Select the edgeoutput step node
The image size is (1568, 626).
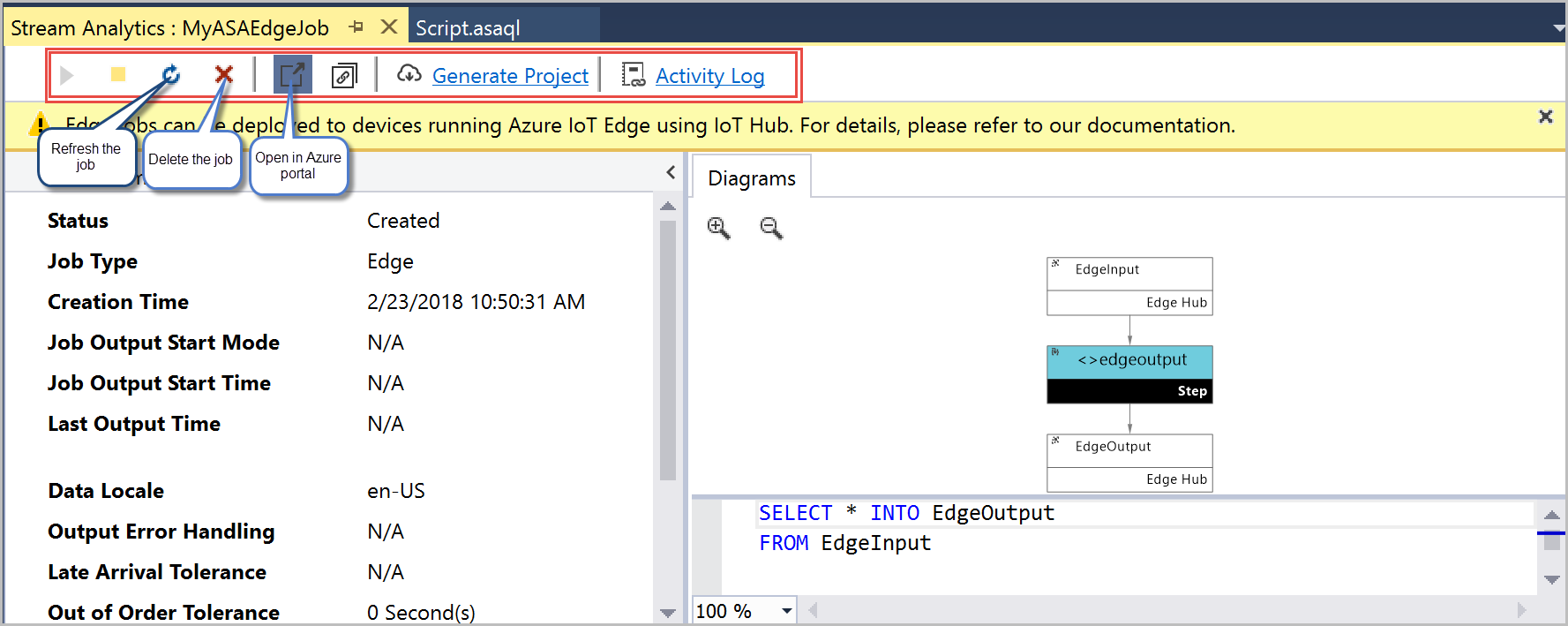(1129, 374)
